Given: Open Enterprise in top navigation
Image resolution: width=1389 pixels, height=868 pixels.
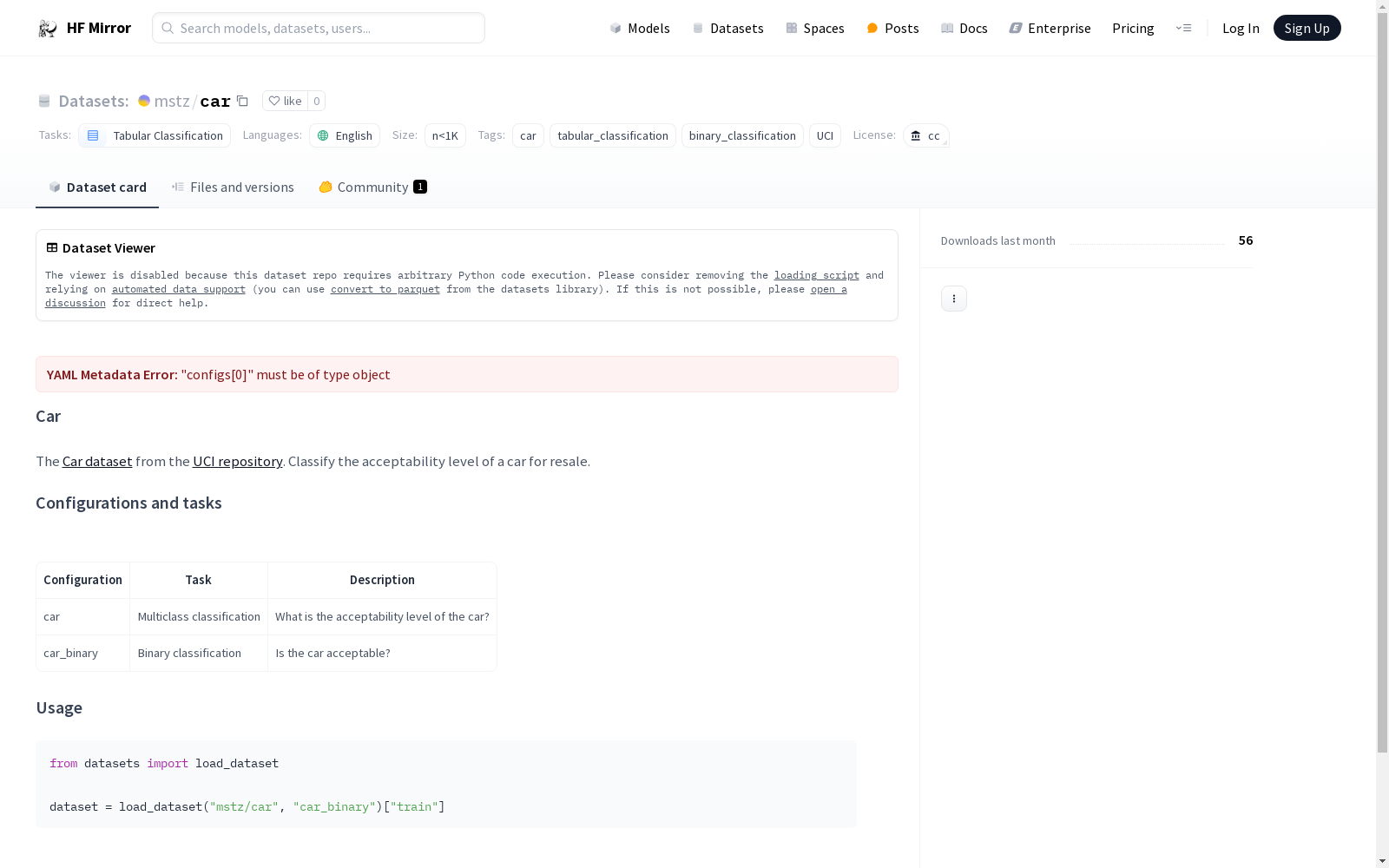Looking at the screenshot, I should [1050, 28].
